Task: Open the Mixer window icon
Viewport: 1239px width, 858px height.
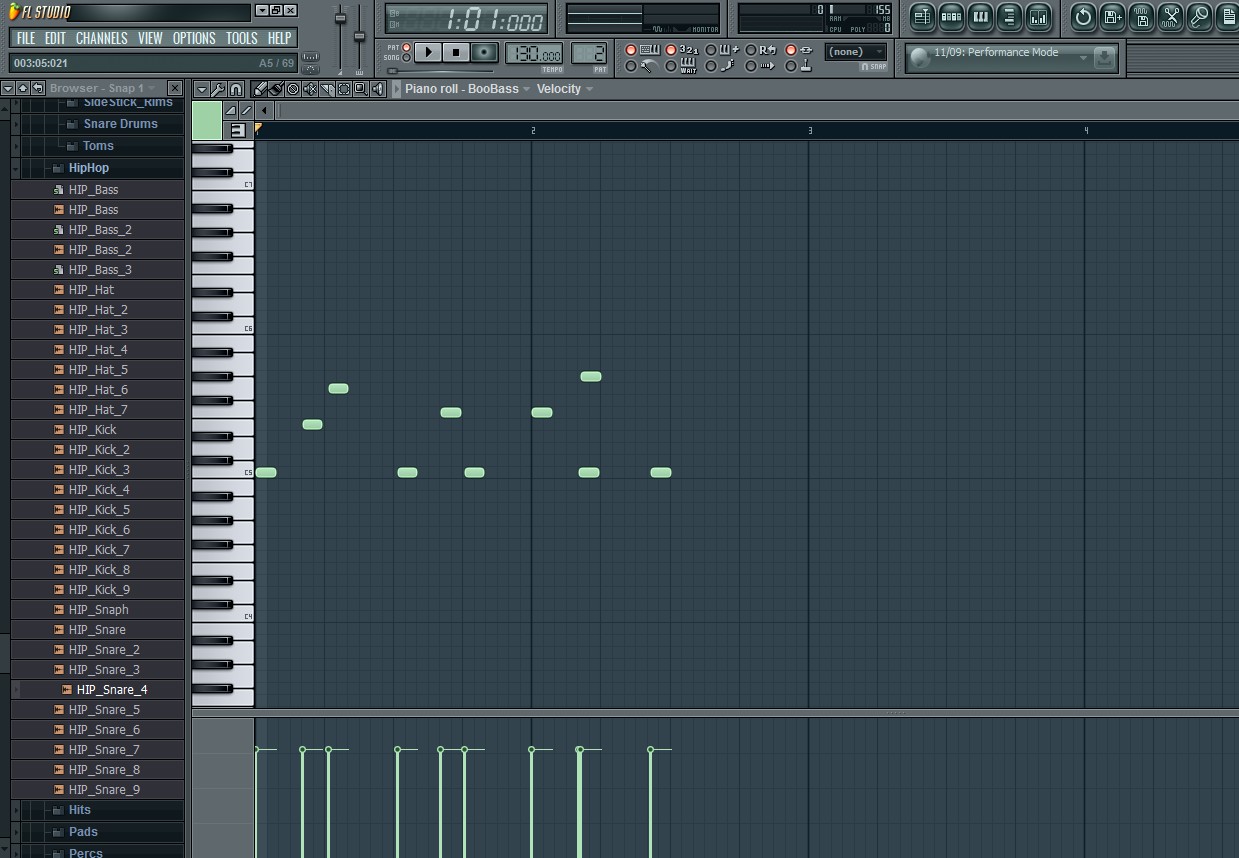Action: click(1038, 17)
